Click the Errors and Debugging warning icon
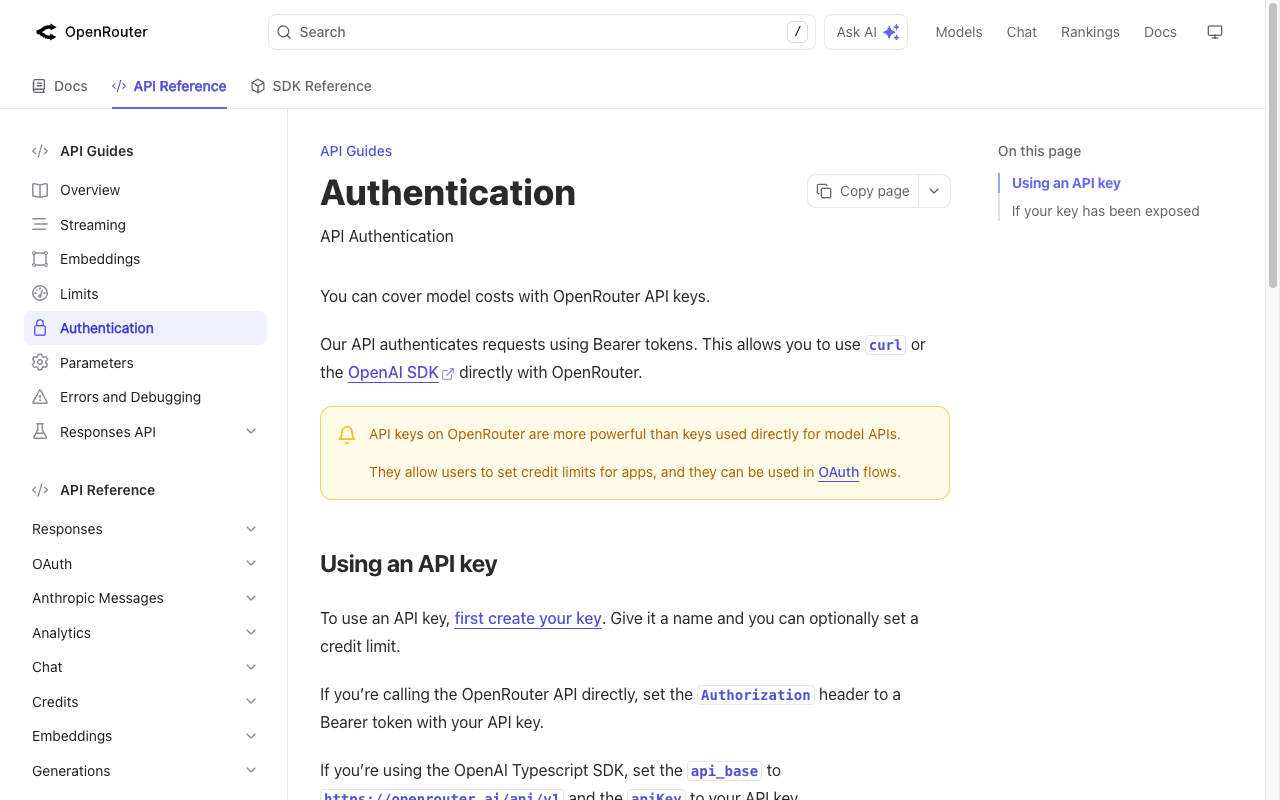The image size is (1280, 800). [x=39, y=397]
